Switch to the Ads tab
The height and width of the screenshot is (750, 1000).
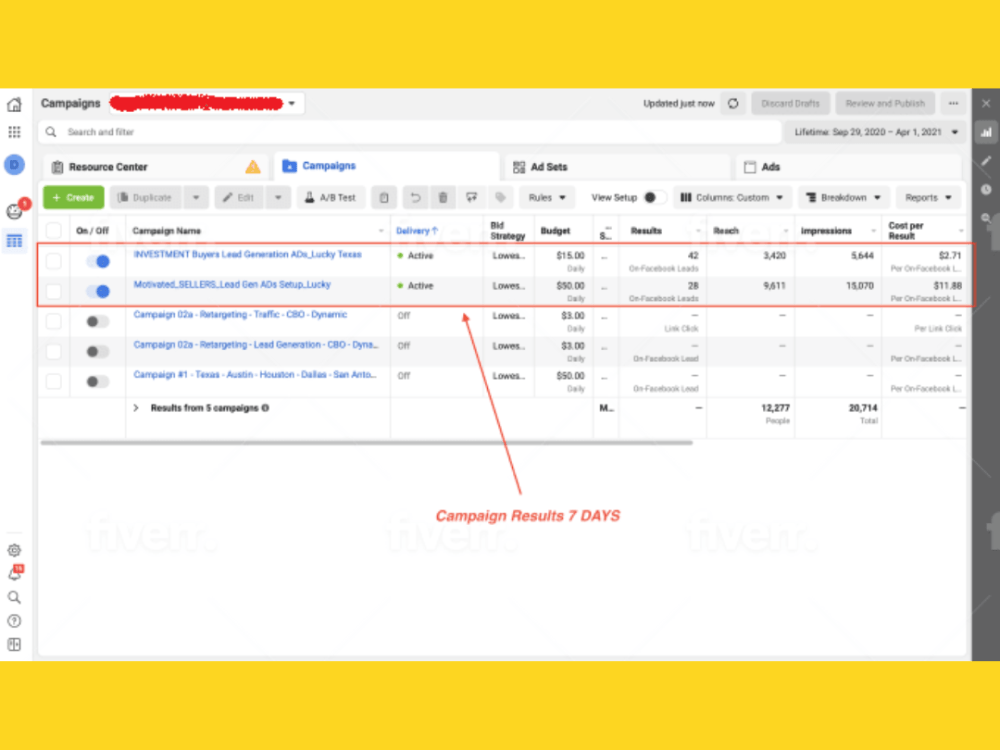[x=848, y=167]
